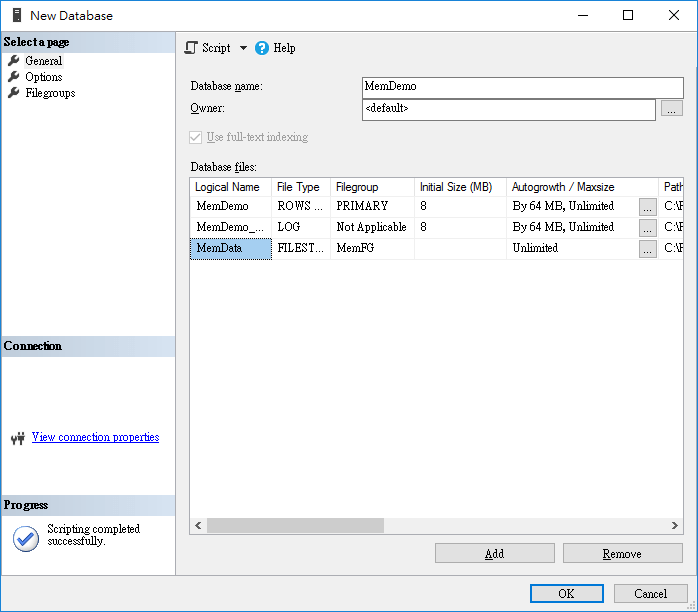Open the Options page
The image size is (698, 612).
click(x=43, y=77)
